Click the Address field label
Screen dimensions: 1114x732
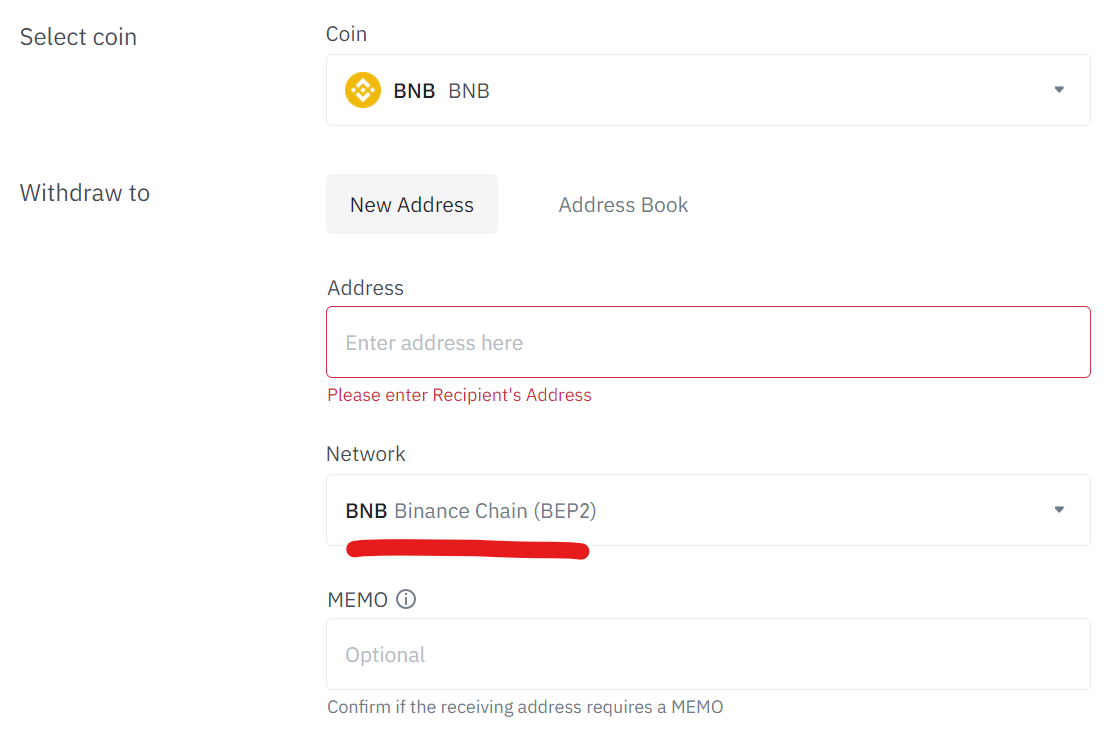point(365,288)
